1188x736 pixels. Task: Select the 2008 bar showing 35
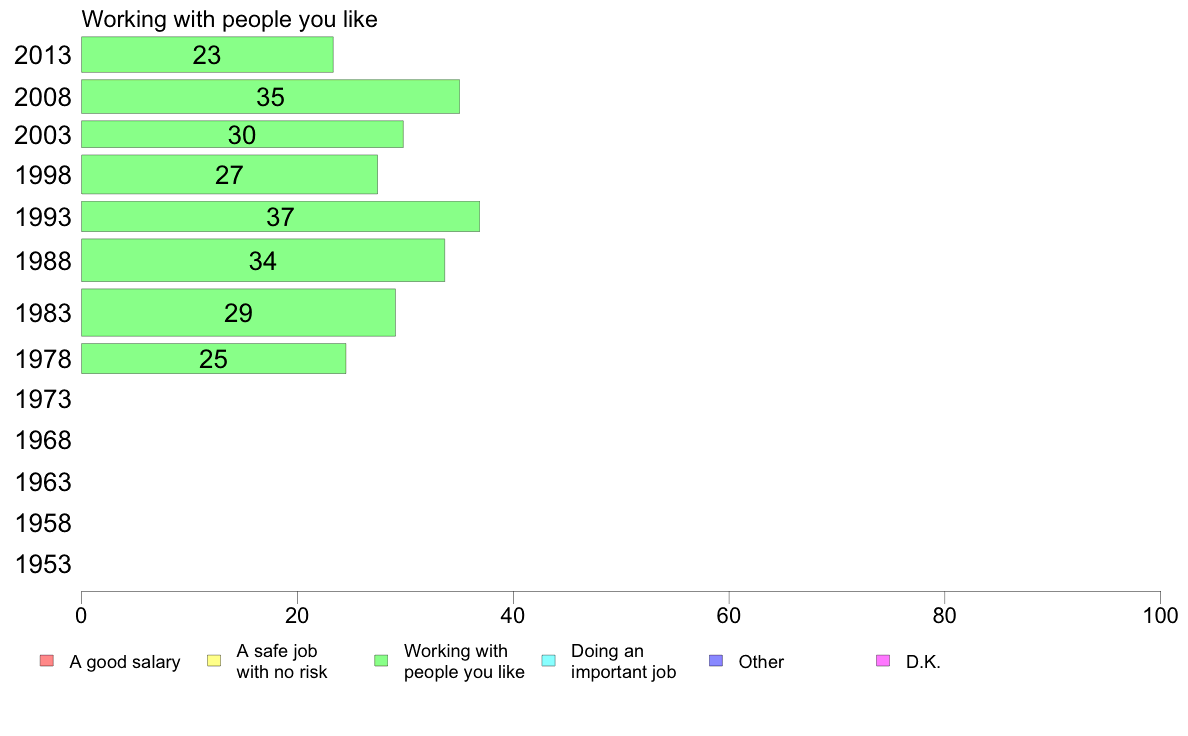click(270, 96)
